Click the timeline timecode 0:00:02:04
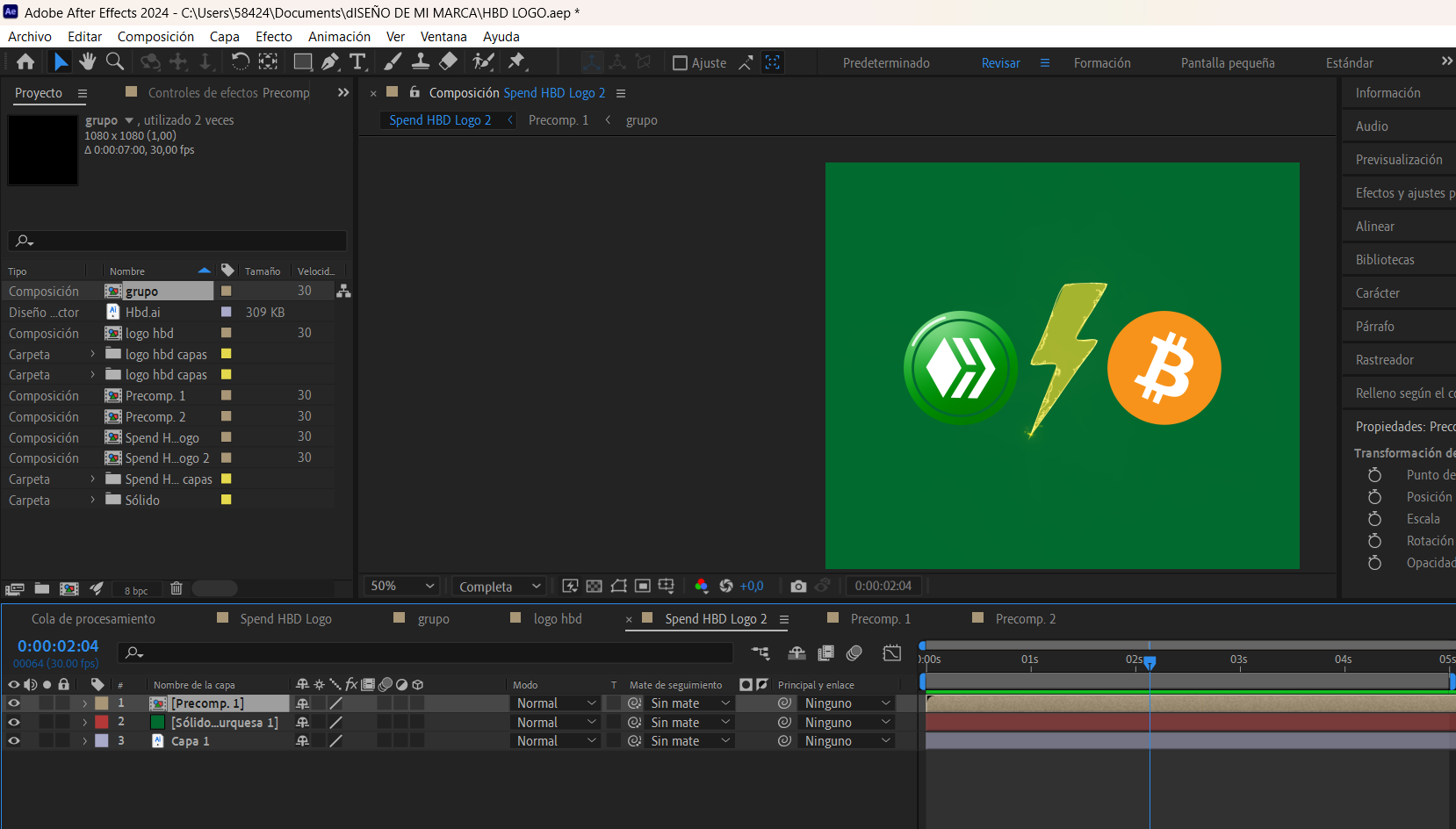 click(58, 646)
